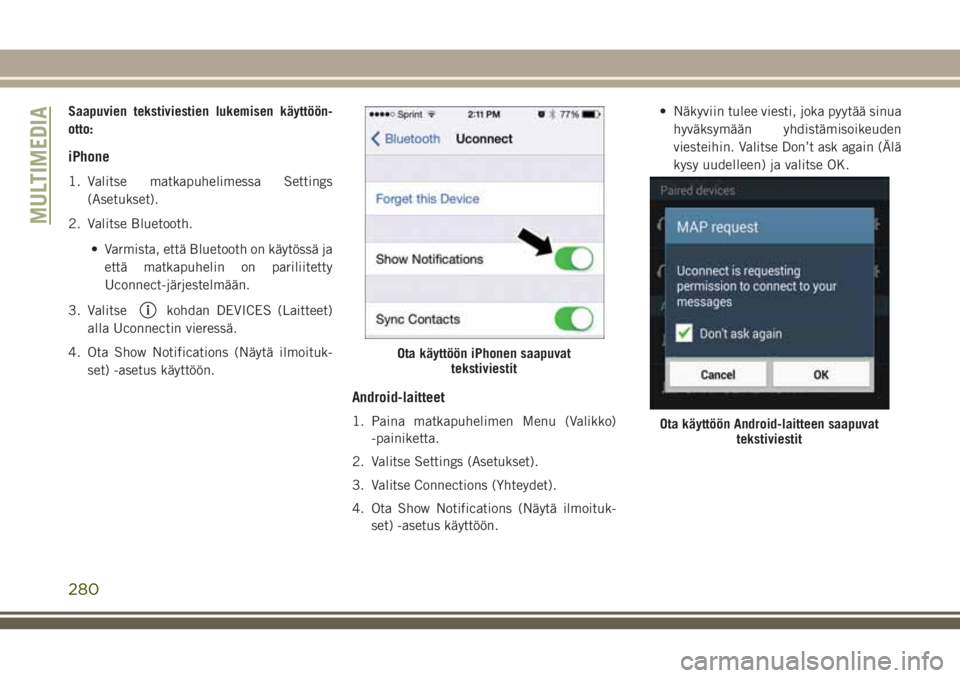Click the info icon next to Valitse
Viewport: 960px width, 678px height.
[148, 311]
